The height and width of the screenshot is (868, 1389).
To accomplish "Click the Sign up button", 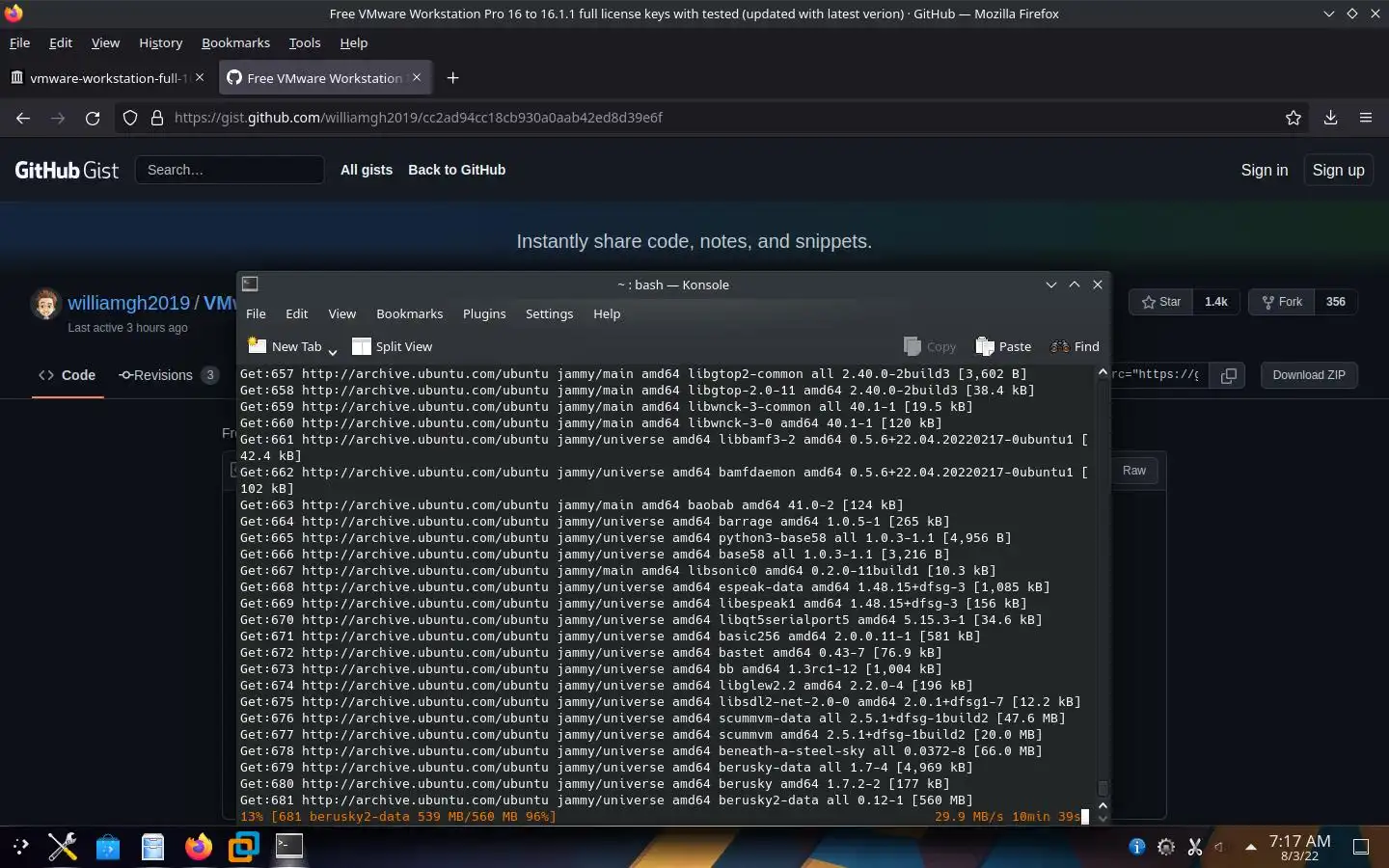I will coord(1338,170).
